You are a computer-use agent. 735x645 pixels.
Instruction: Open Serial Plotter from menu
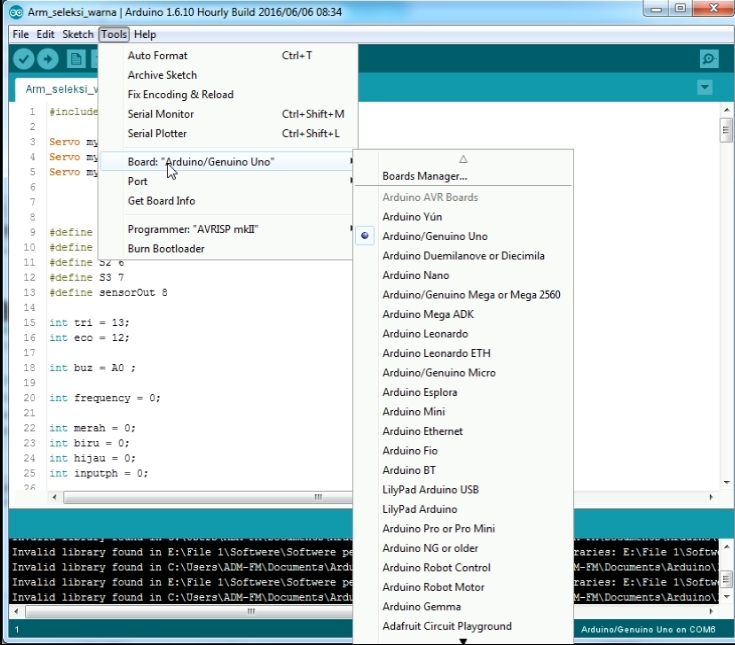[x=228, y=134]
